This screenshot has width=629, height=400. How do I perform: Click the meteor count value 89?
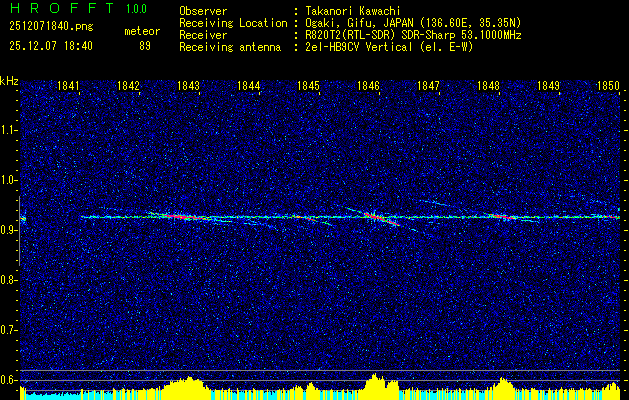point(145,46)
